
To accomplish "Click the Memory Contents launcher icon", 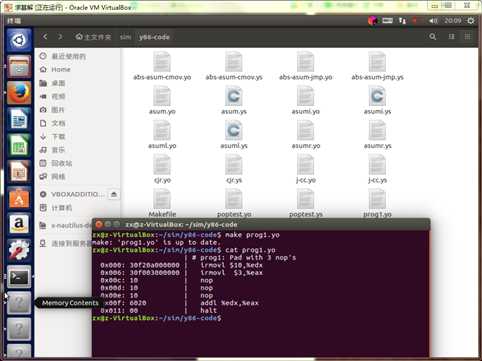I will pyautogui.click(x=19, y=303).
